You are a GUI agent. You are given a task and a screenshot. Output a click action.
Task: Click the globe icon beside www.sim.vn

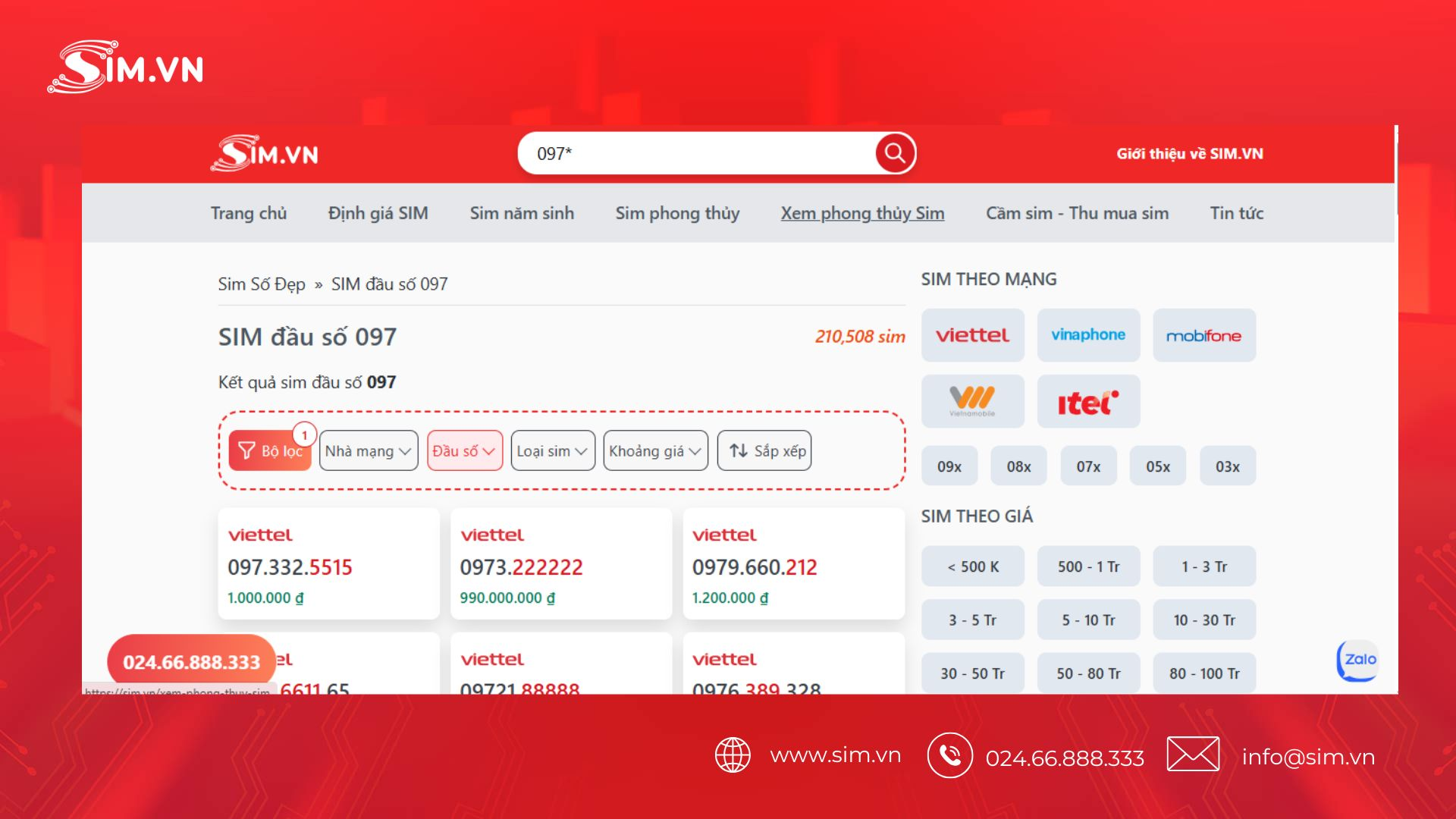pyautogui.click(x=733, y=755)
